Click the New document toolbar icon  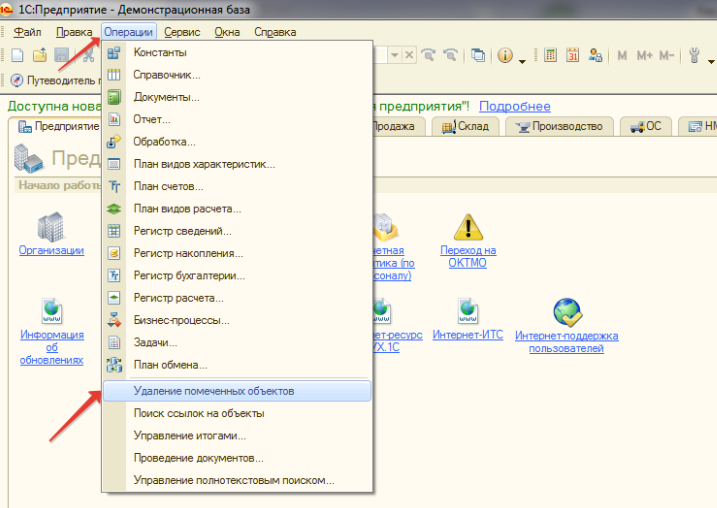tap(16, 56)
